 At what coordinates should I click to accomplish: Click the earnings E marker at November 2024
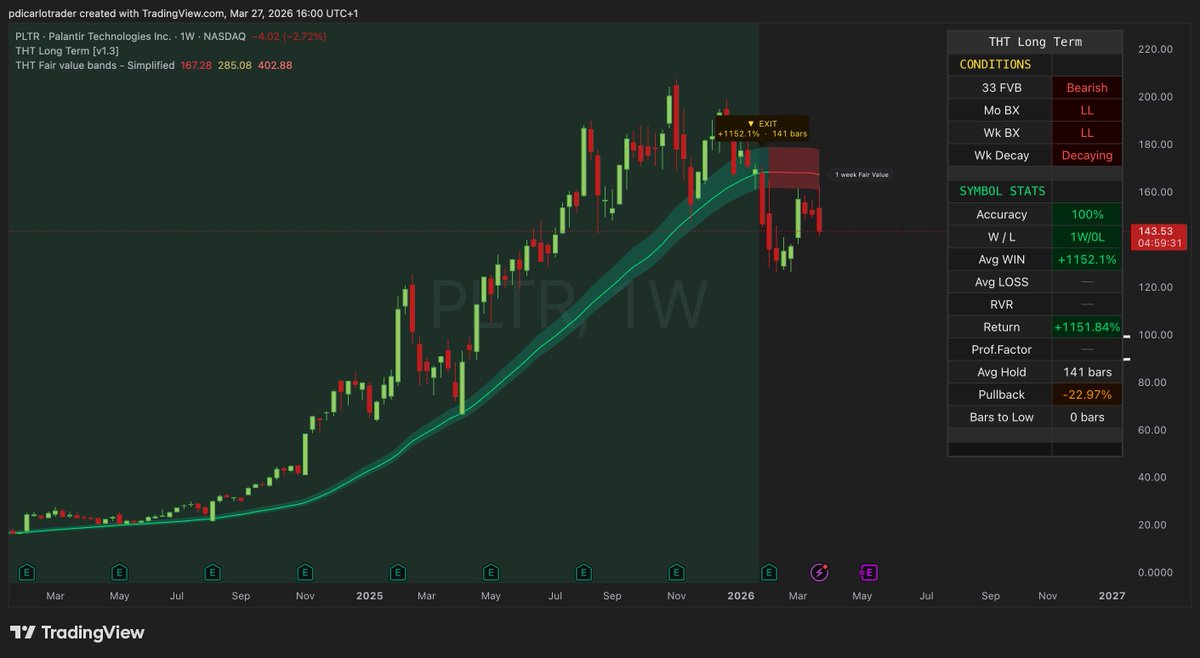pos(305,573)
